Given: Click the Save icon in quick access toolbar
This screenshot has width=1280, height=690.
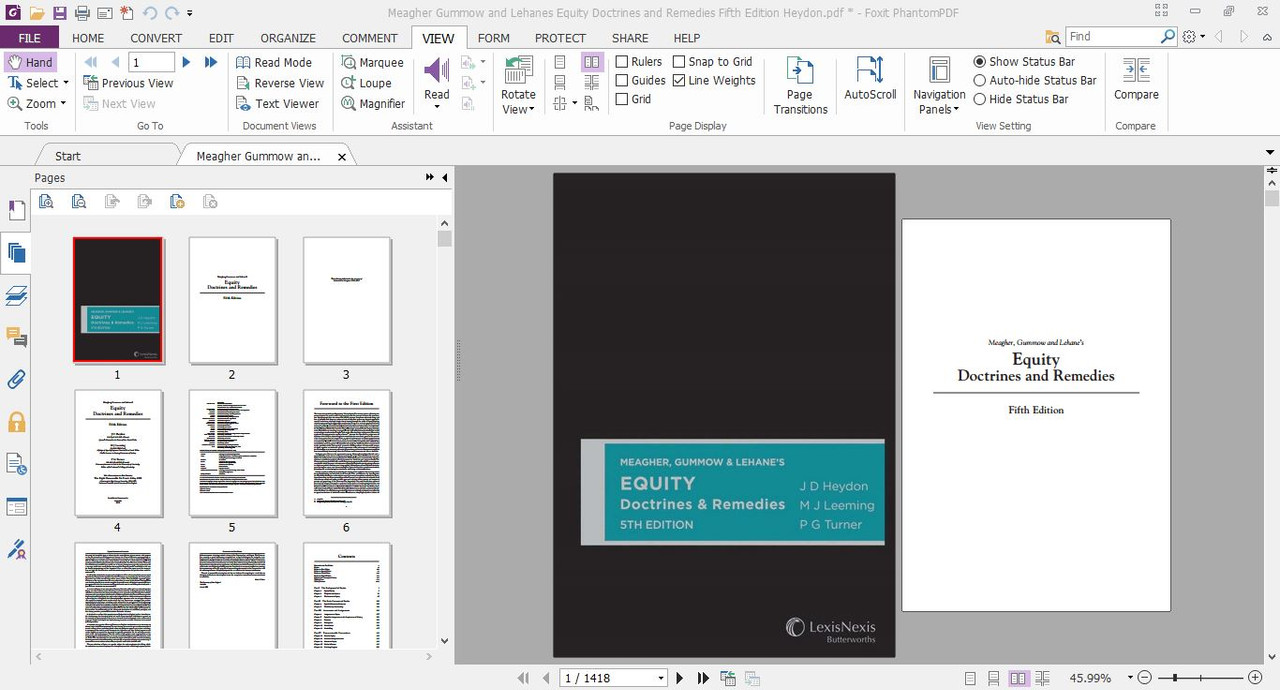Looking at the screenshot, I should click(59, 13).
